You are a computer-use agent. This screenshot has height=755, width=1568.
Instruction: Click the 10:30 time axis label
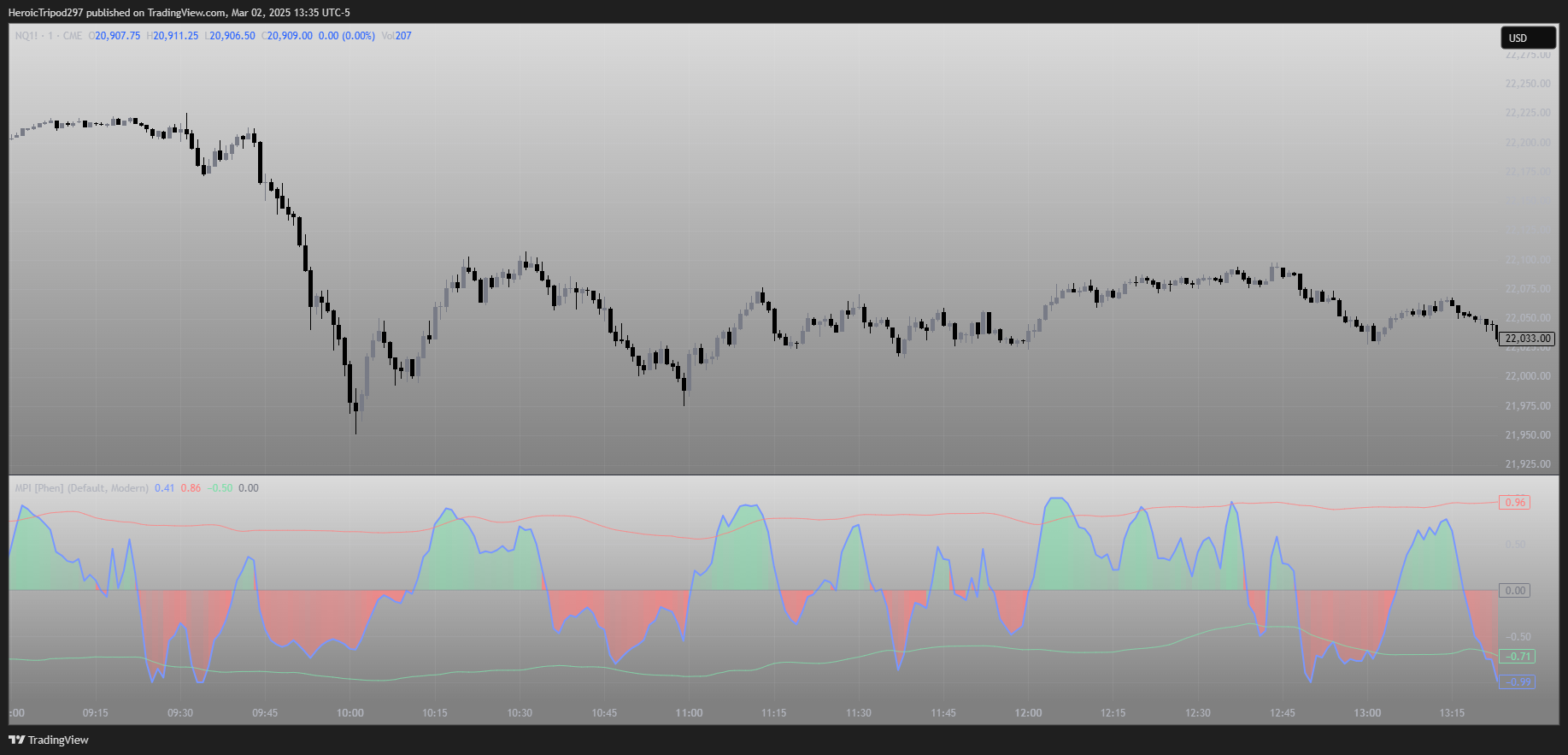click(520, 713)
